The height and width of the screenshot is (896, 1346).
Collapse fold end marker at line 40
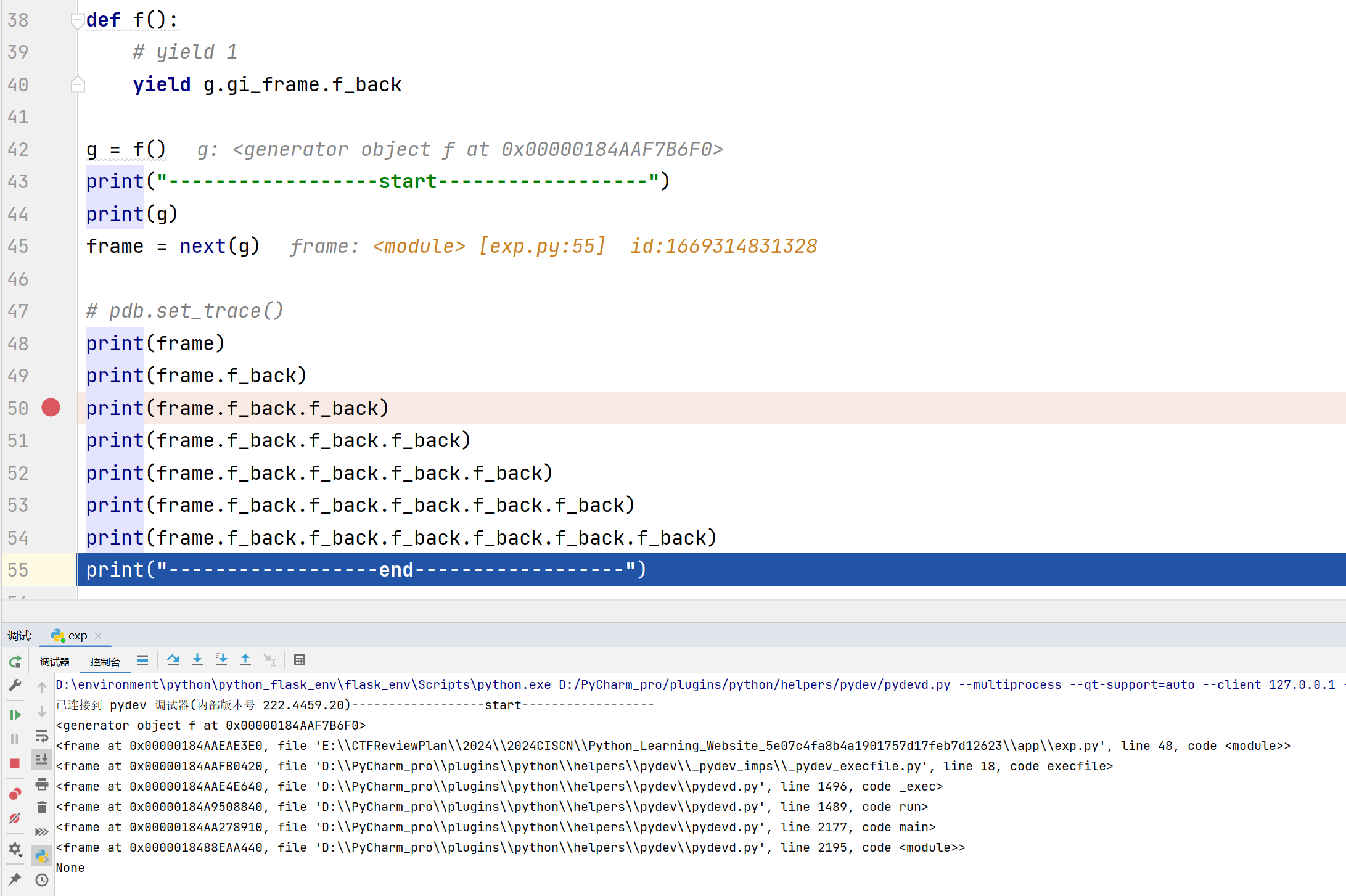point(78,84)
